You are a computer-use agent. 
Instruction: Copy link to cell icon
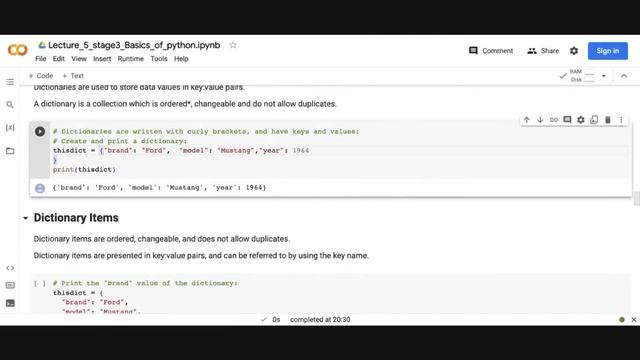(553, 120)
